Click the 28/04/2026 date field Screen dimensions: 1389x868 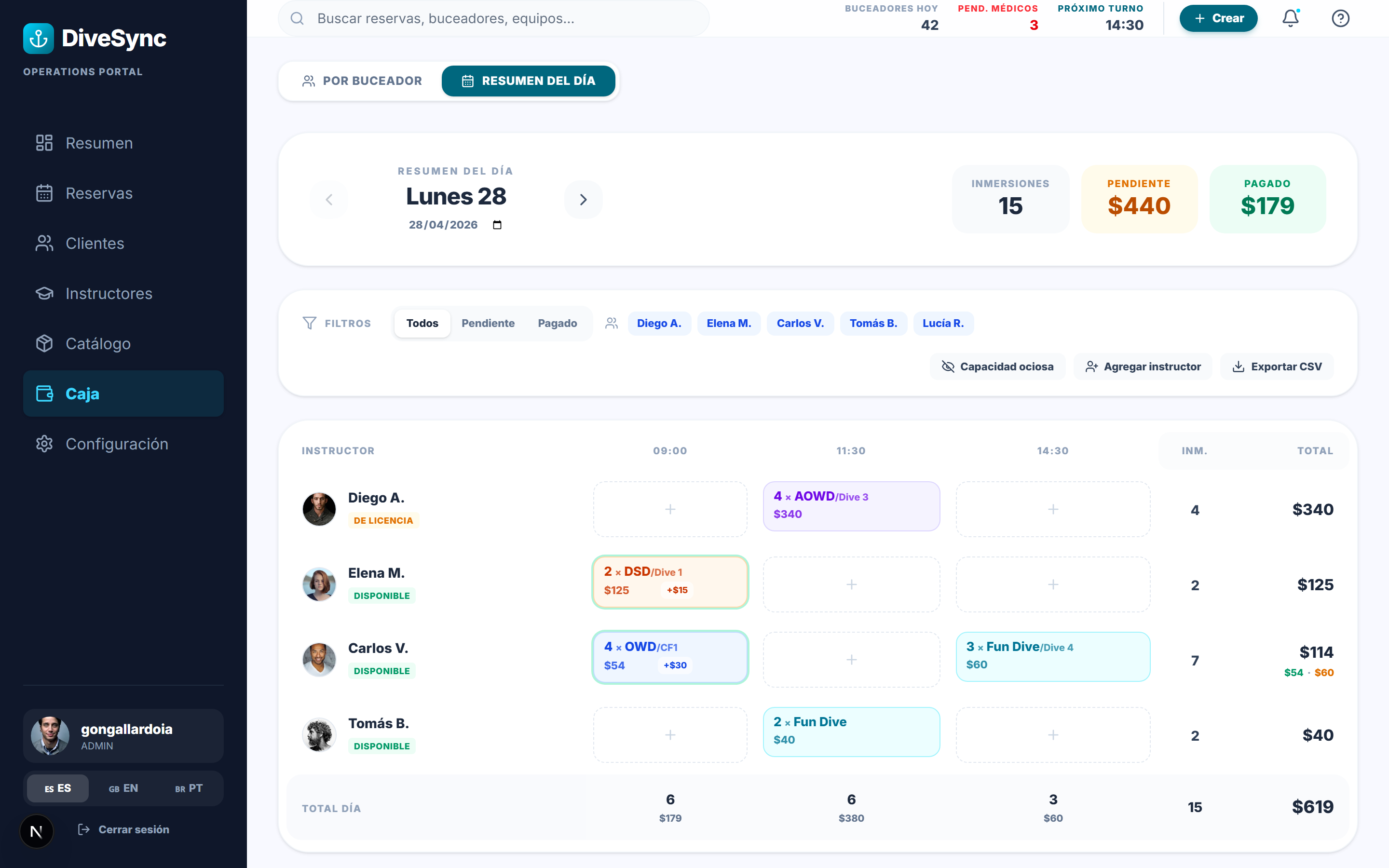(x=455, y=224)
